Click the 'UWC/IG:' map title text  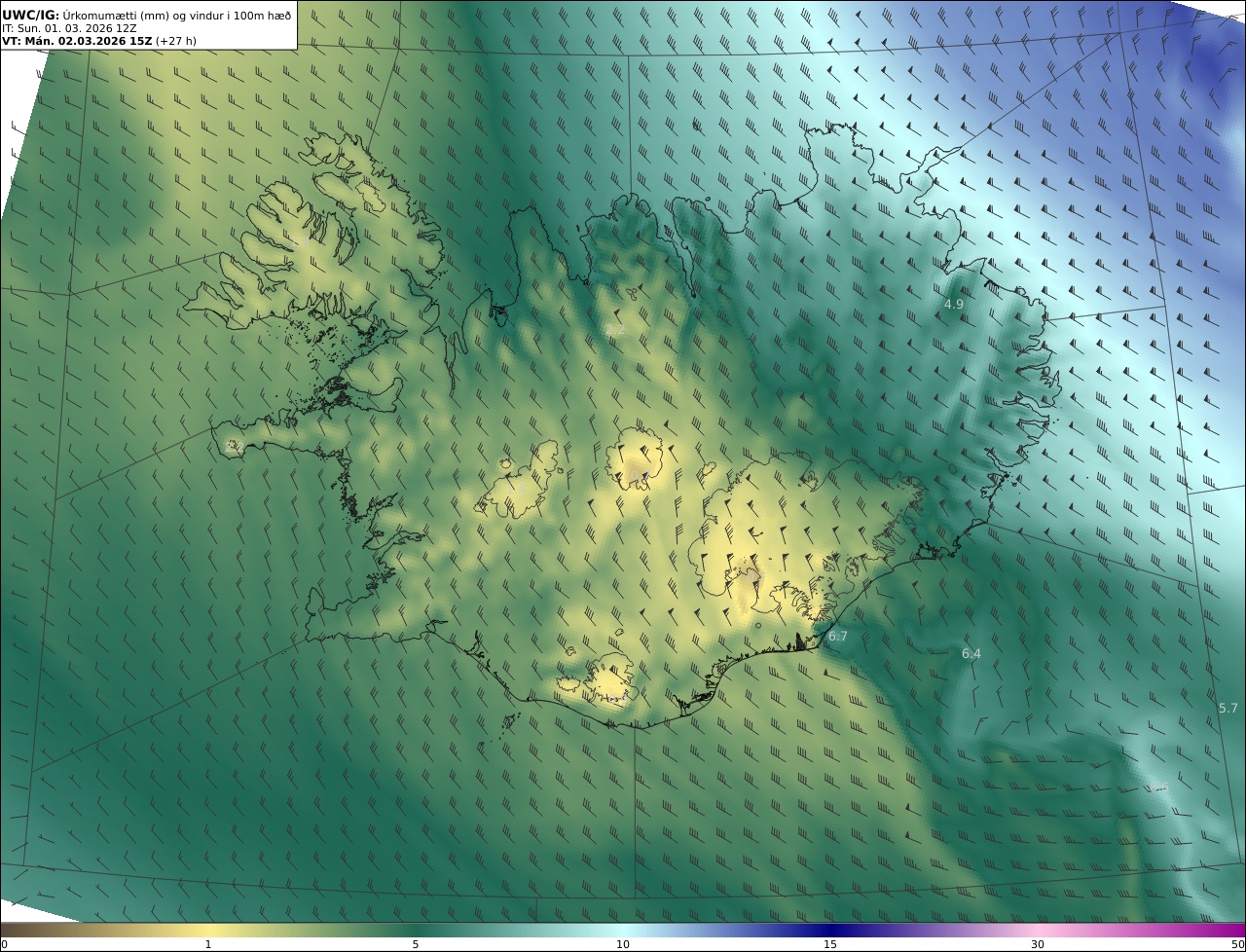click(x=30, y=16)
